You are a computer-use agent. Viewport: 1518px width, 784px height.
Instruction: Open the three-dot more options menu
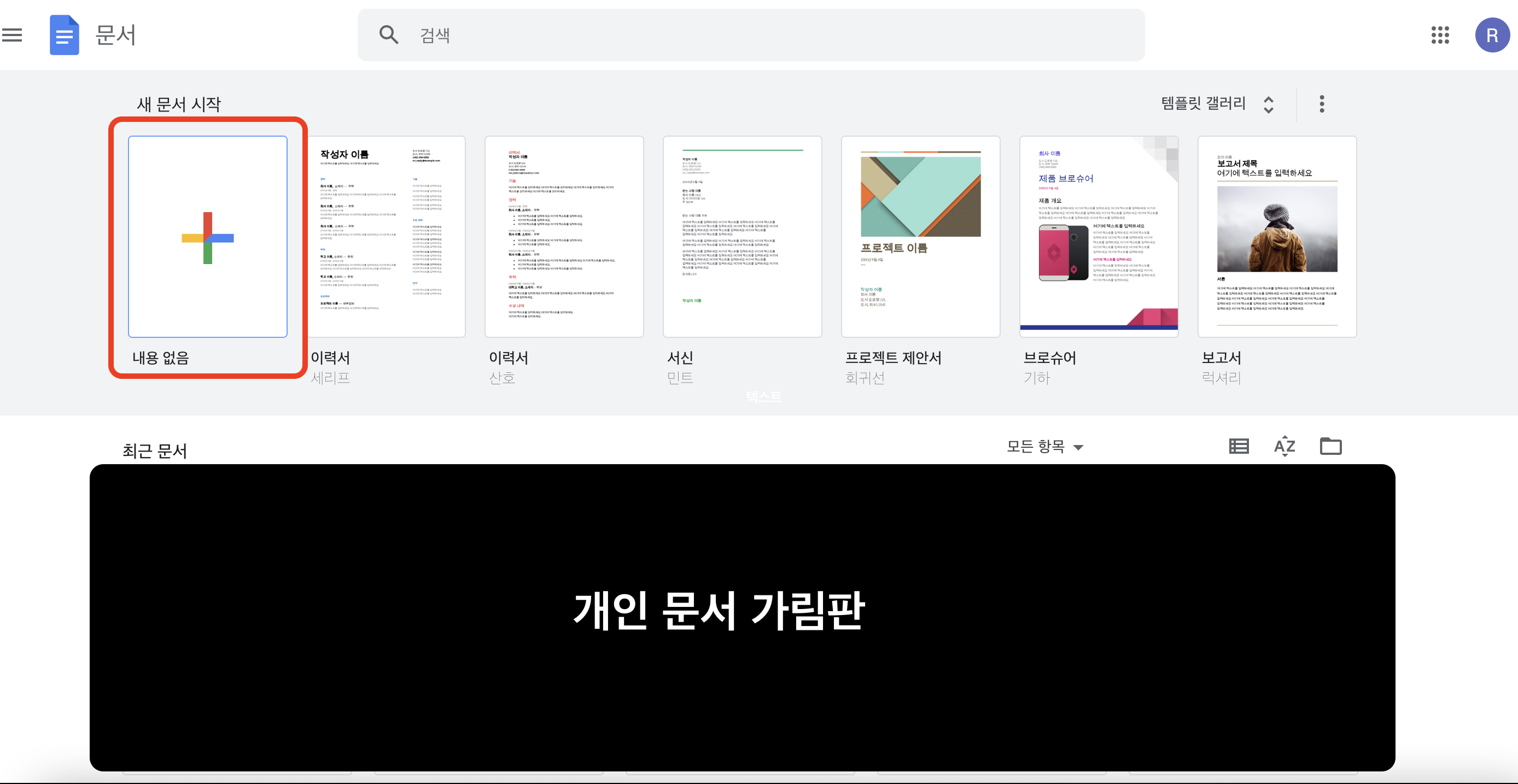pos(1322,104)
